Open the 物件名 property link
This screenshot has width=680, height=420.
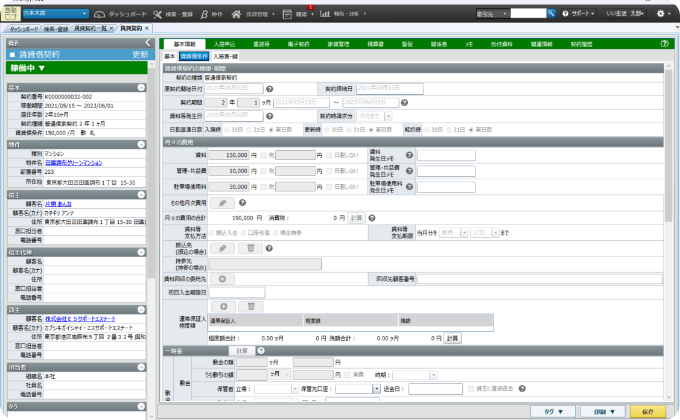tap(74, 163)
